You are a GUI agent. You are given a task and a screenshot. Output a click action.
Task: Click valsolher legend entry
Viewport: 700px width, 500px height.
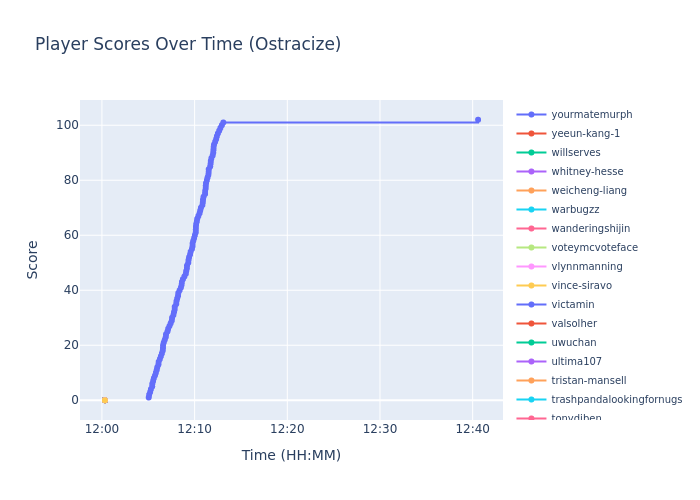point(574,324)
